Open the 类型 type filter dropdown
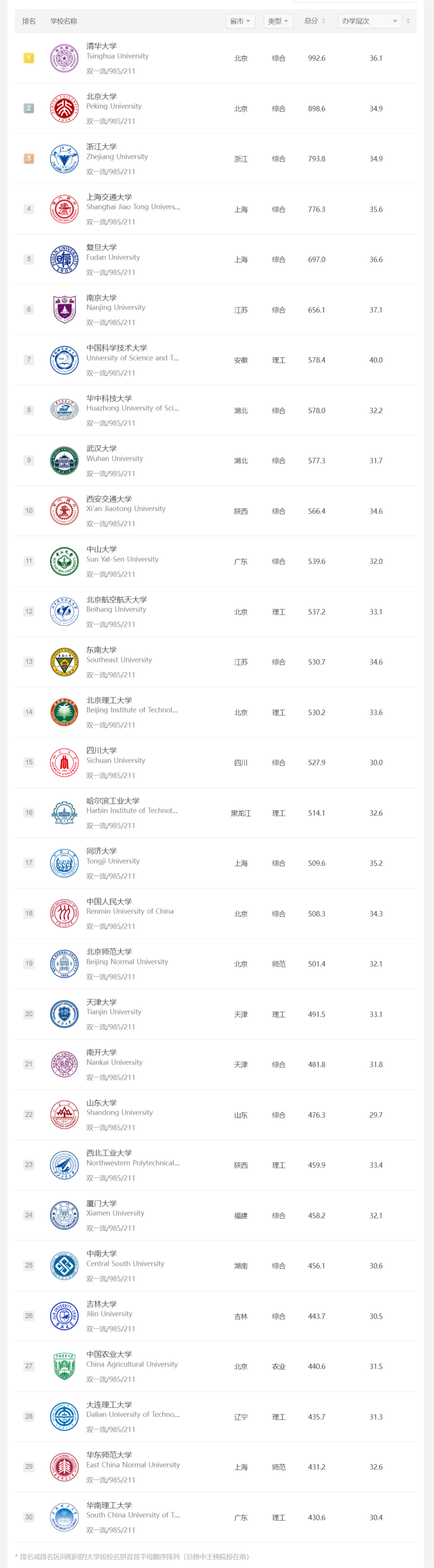 [279, 21]
